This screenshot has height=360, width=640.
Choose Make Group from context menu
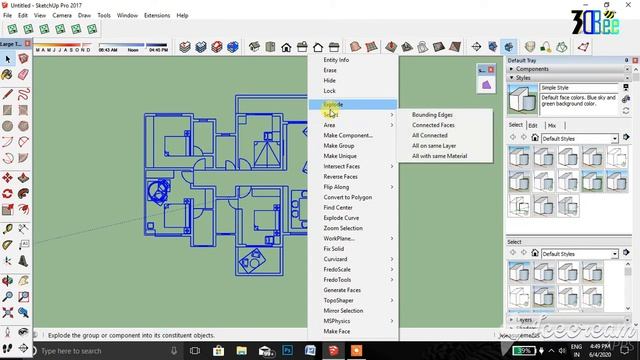click(339, 146)
